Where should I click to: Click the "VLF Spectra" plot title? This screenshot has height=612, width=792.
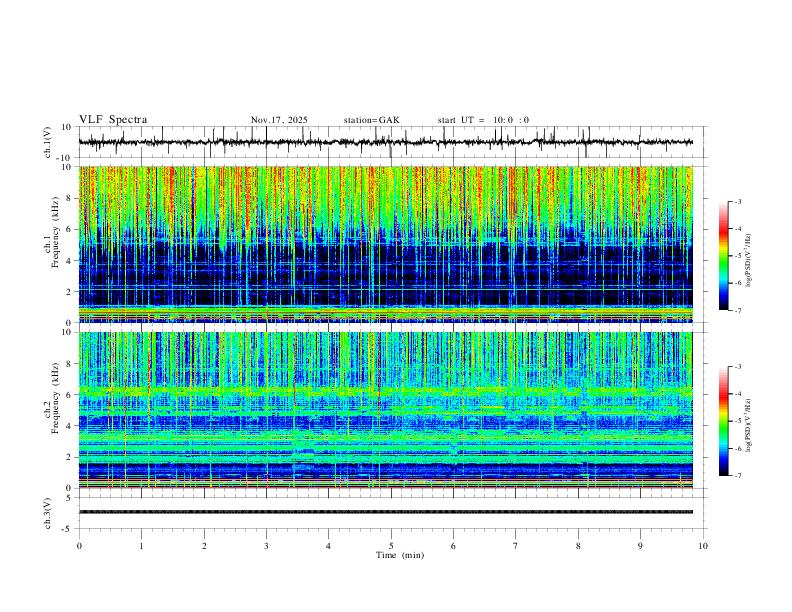click(x=113, y=120)
